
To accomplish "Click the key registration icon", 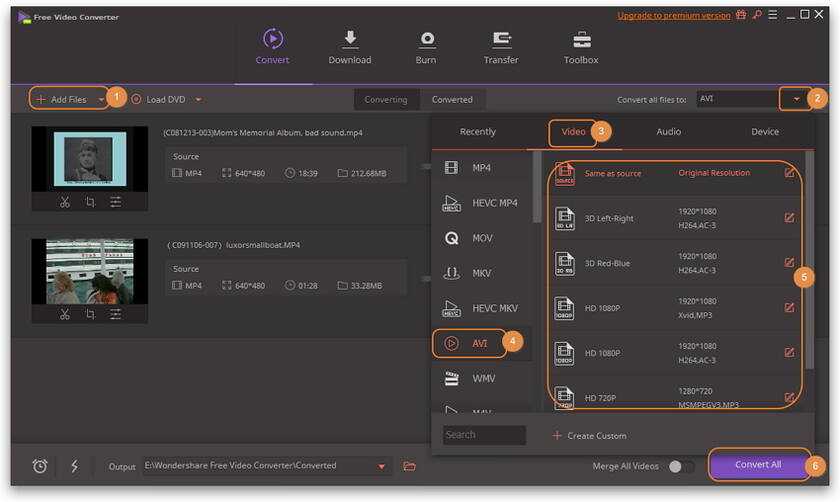I will point(757,15).
